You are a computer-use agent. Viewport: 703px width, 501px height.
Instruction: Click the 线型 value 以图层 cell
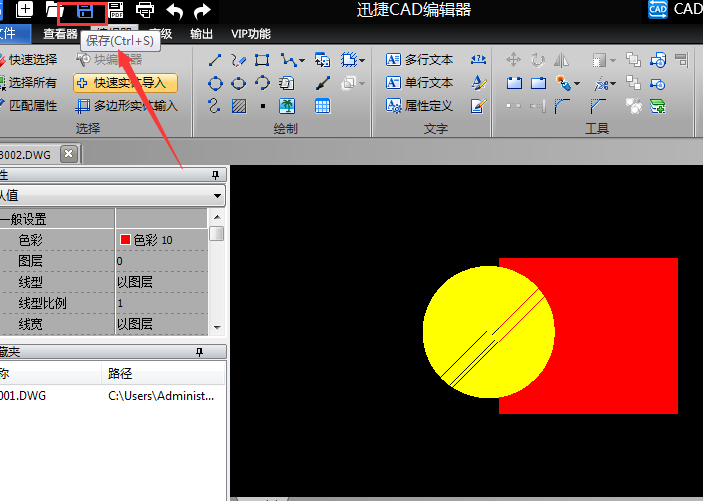(162, 282)
